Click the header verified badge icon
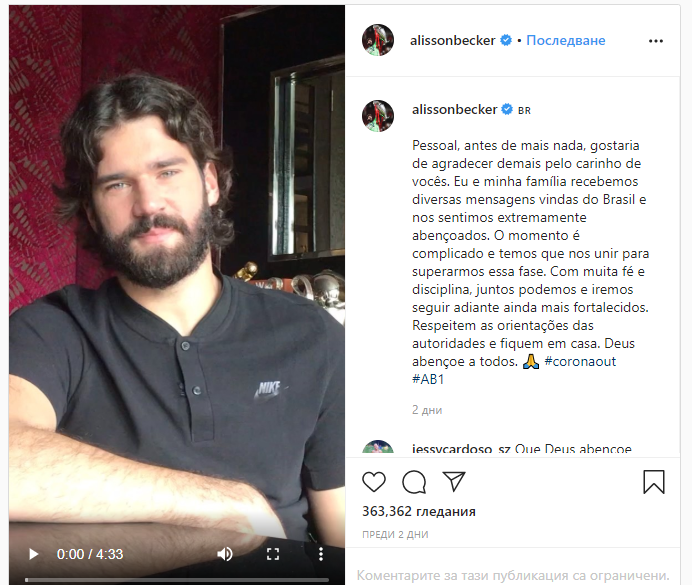692x585 pixels. pos(506,40)
